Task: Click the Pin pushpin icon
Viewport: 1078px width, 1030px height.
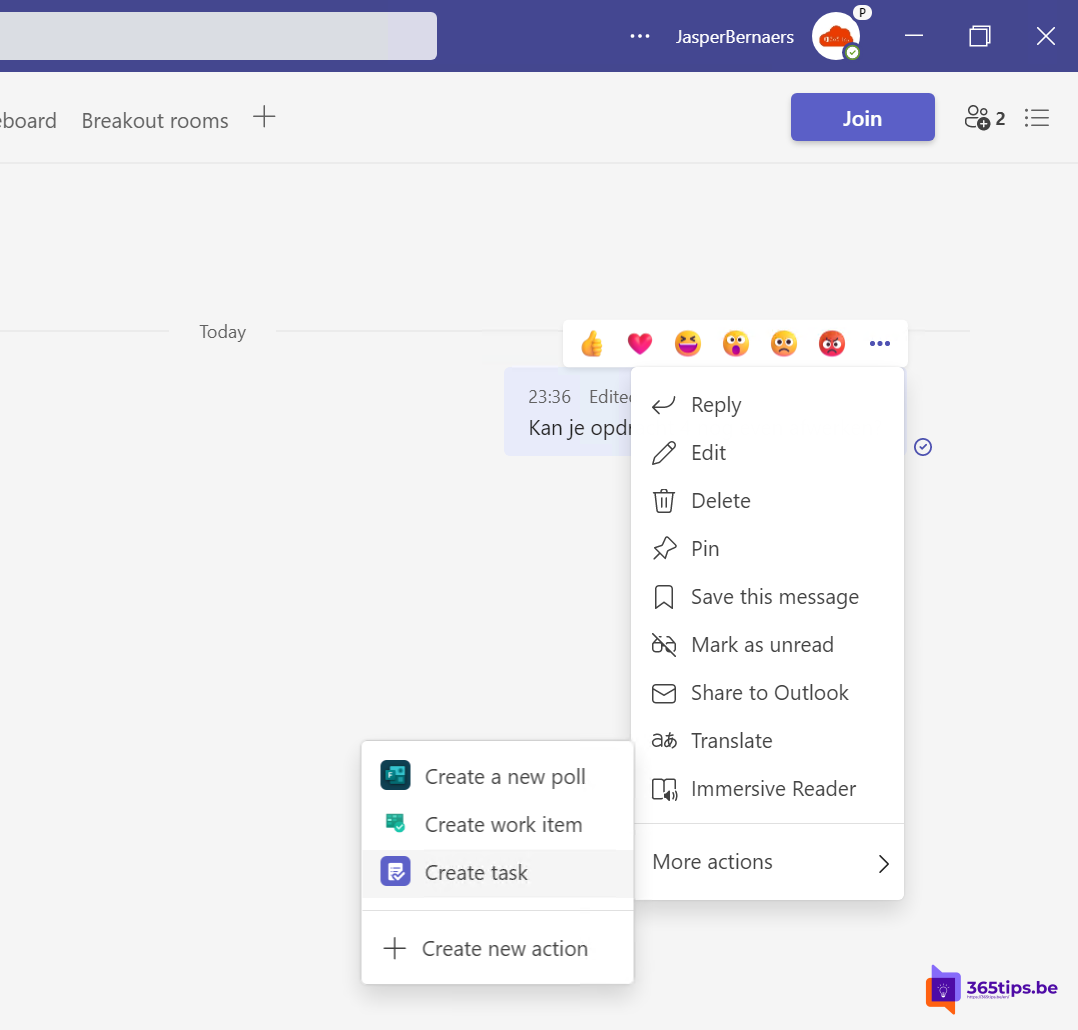Action: pos(663,549)
